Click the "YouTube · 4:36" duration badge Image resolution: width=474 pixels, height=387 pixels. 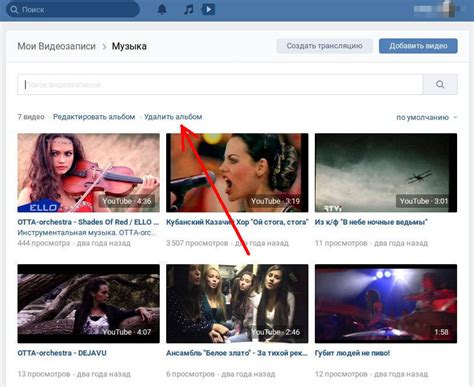(x=127, y=201)
